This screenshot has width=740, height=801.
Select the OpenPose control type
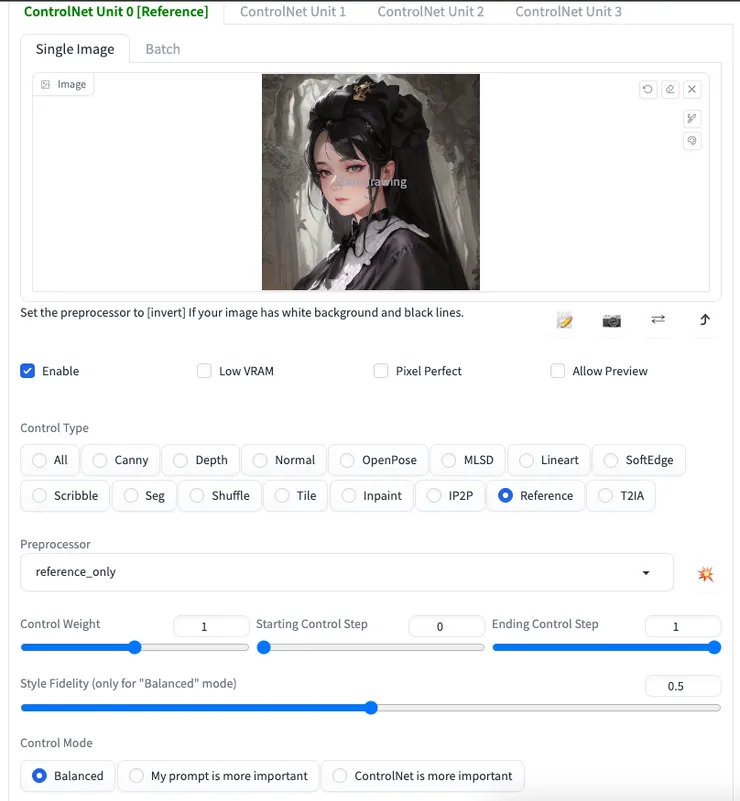tap(347, 460)
